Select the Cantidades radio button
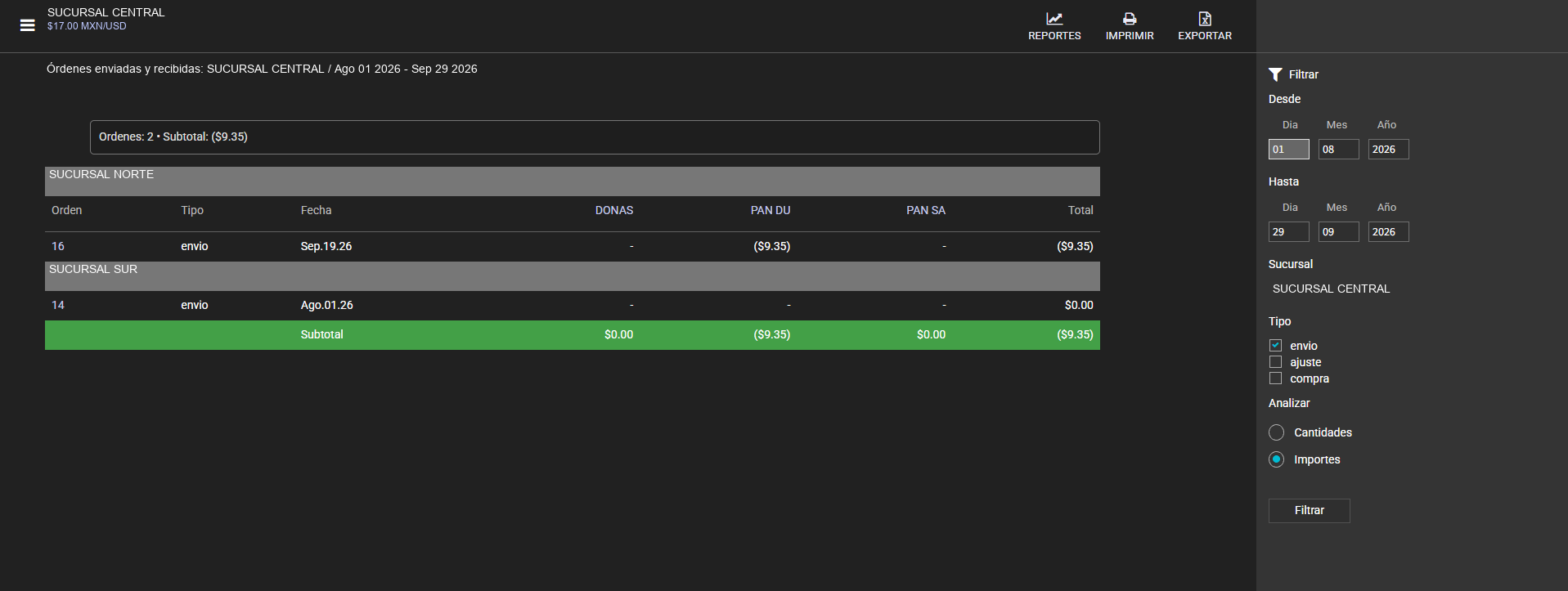This screenshot has height=591, width=1568. [x=1276, y=432]
